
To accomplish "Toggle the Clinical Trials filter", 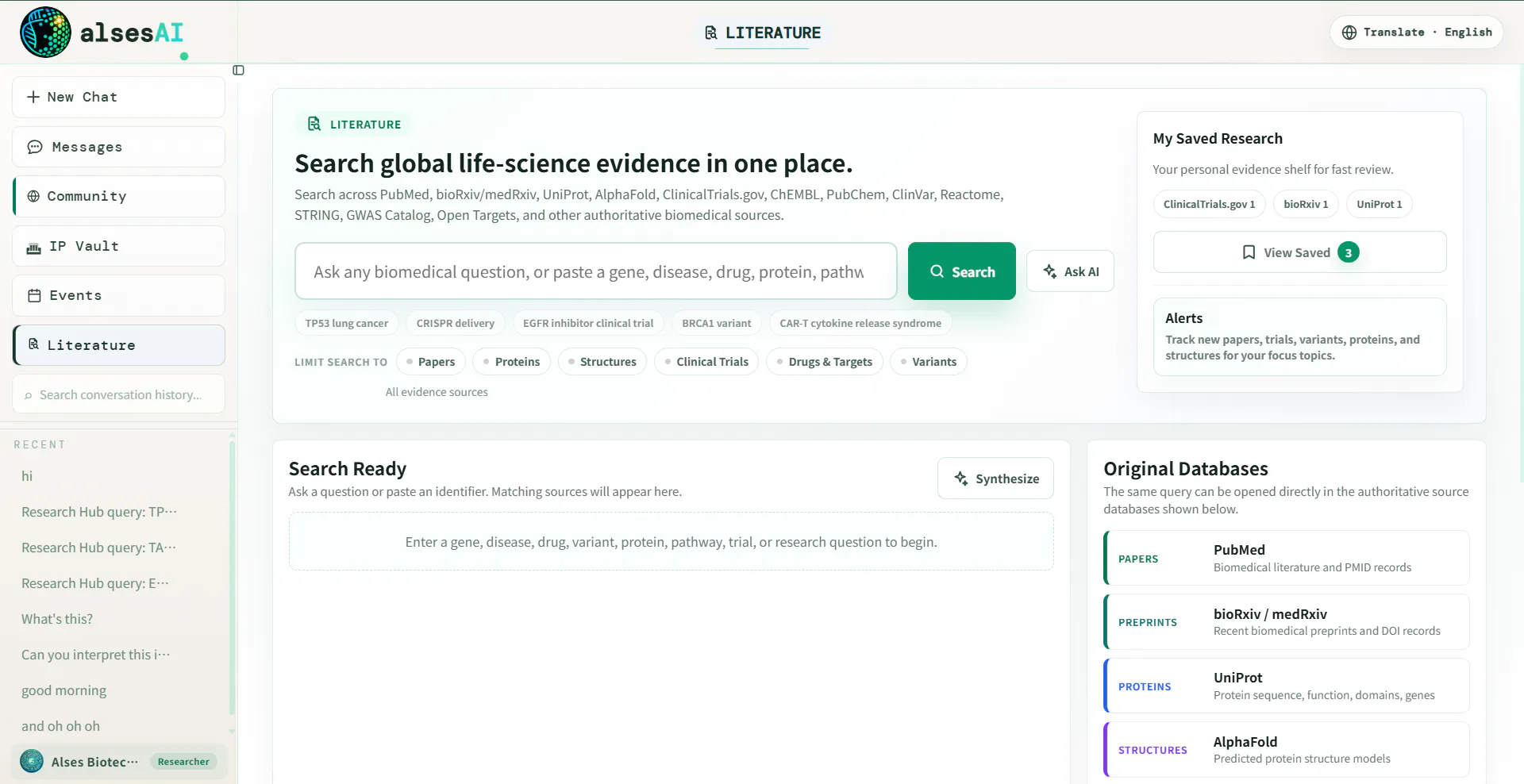I will point(706,362).
